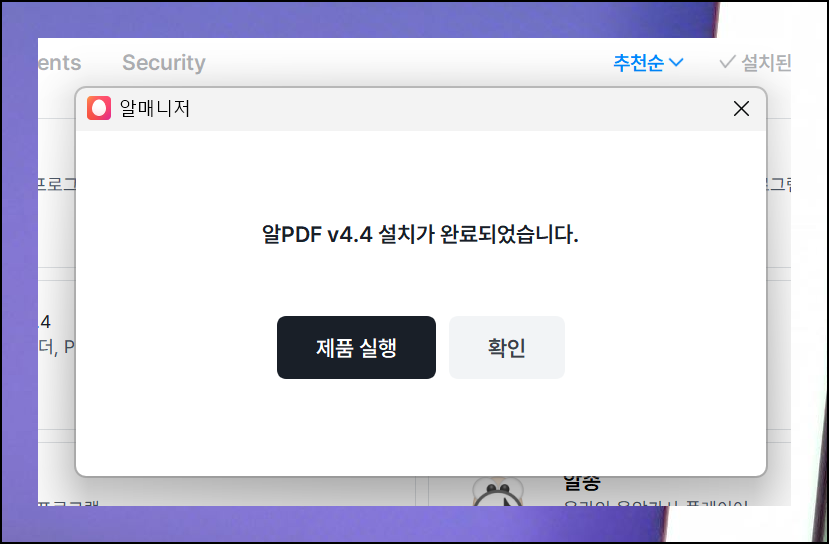Click the 프로그 text at left edge
The image size is (829, 544).
pos(57,184)
